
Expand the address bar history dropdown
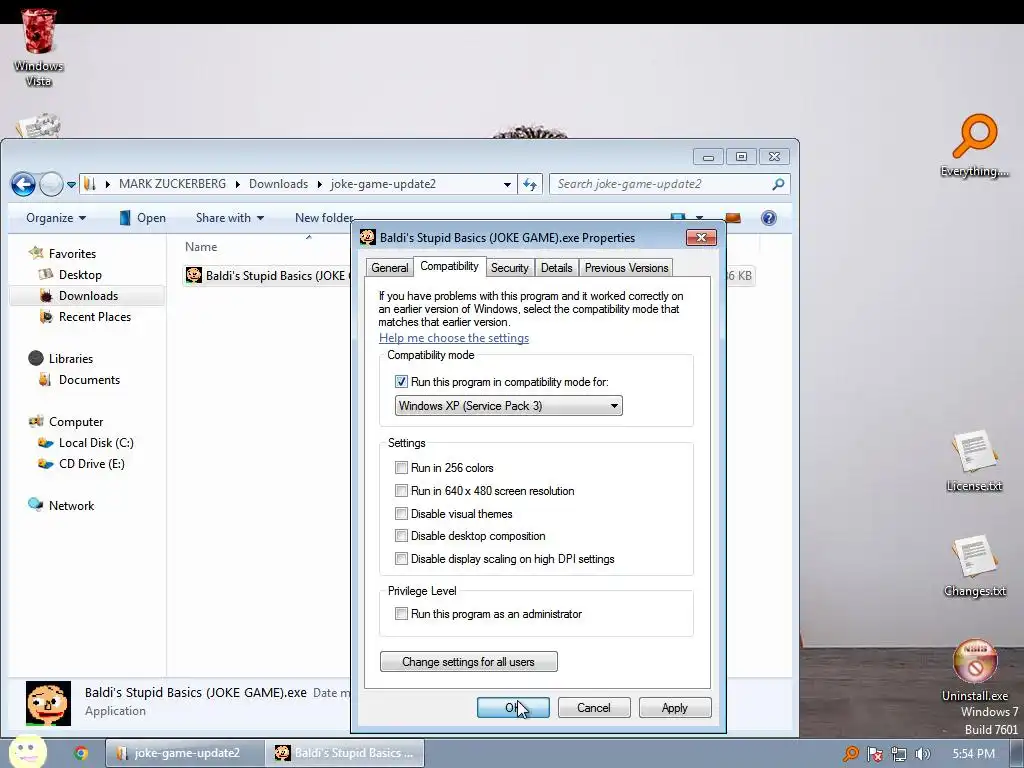pyautogui.click(x=507, y=185)
